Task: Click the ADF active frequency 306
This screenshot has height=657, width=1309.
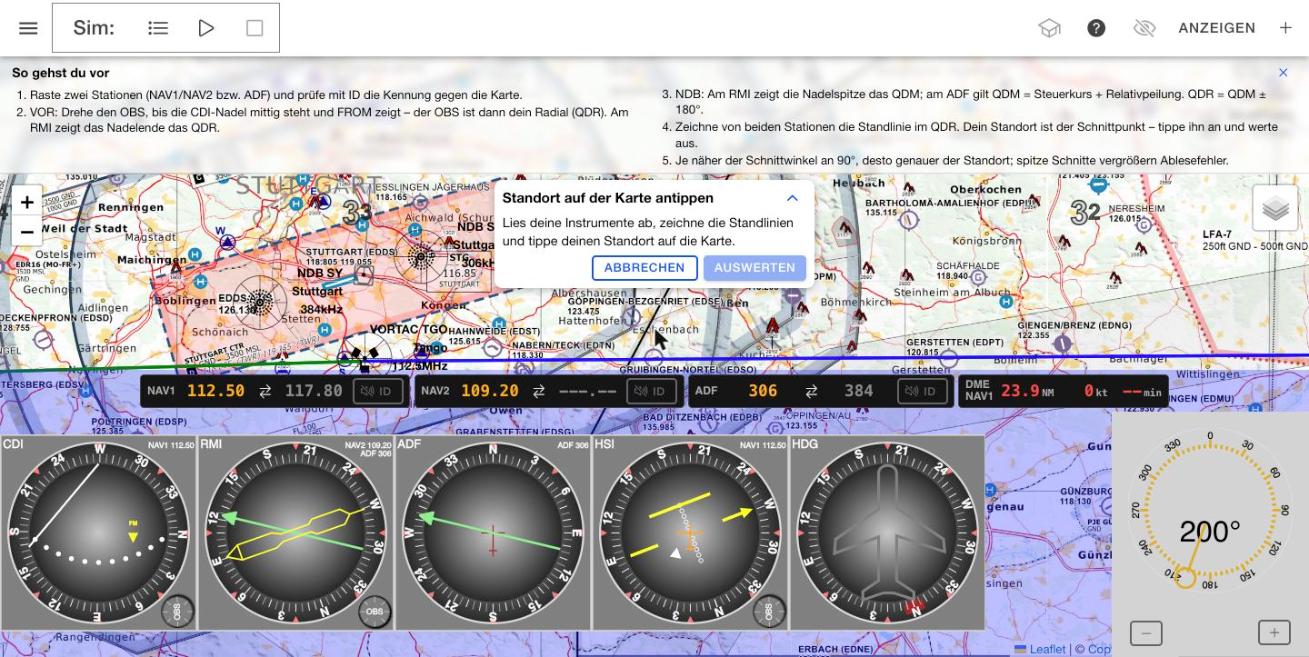Action: (x=763, y=391)
